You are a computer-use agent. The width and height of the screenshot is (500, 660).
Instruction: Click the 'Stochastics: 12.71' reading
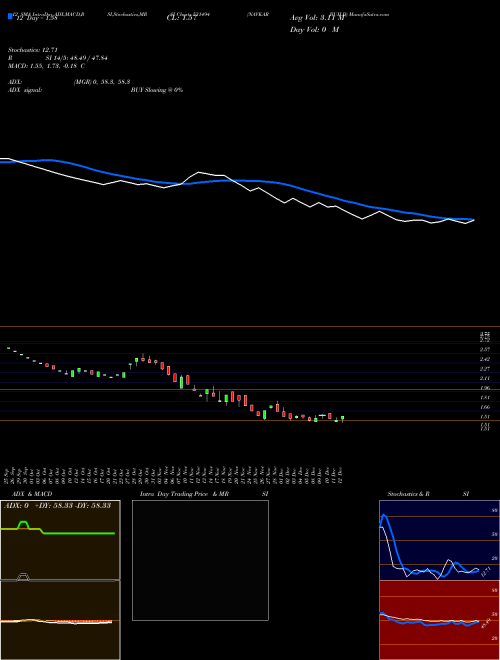point(32,50)
